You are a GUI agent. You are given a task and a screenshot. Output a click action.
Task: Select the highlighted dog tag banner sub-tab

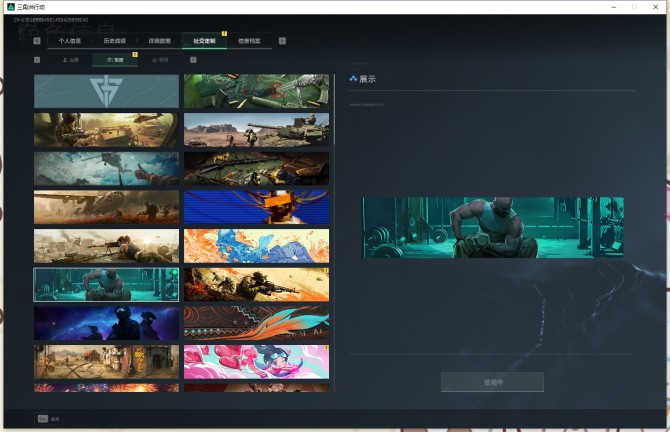115,60
